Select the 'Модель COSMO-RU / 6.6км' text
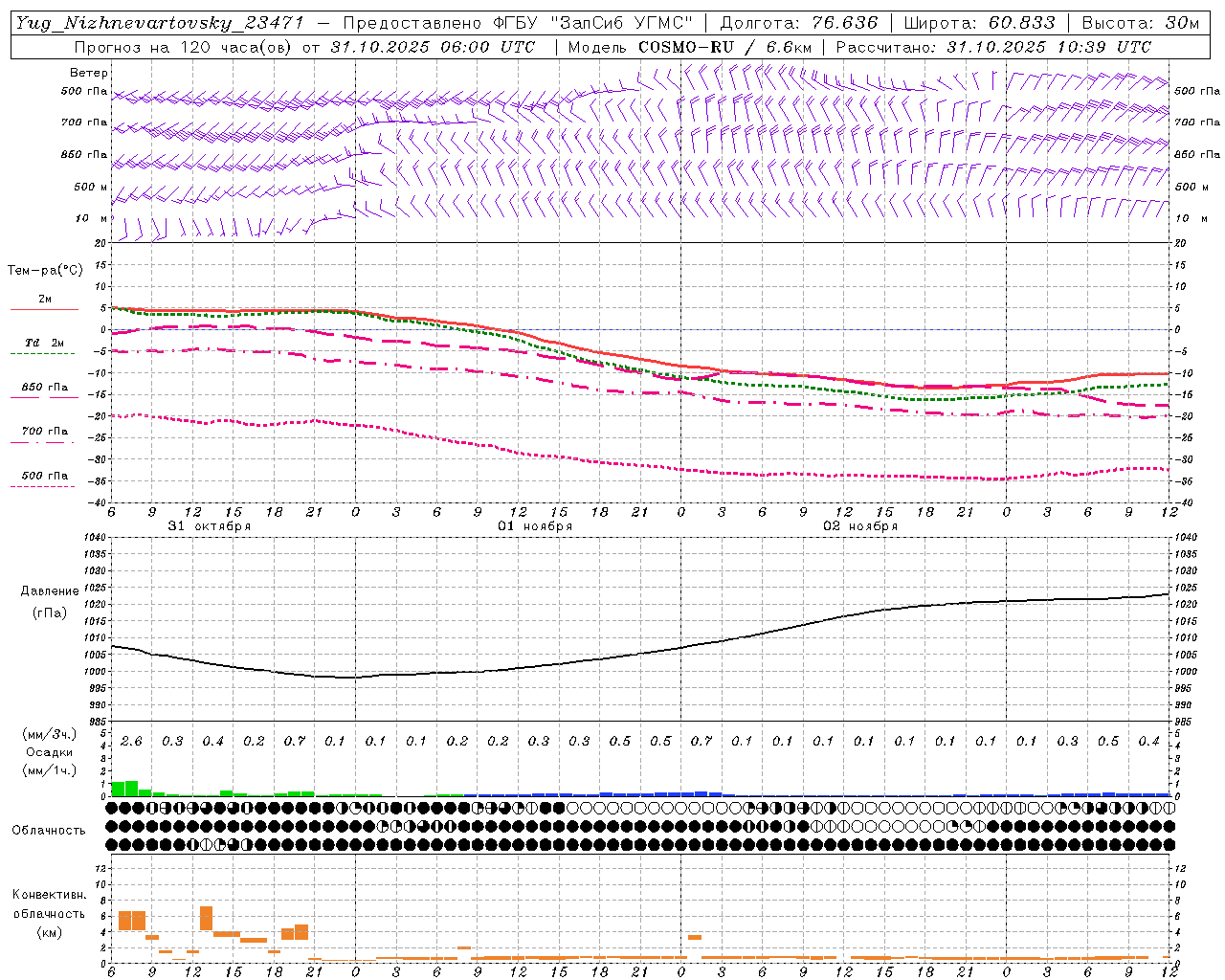 (690, 47)
